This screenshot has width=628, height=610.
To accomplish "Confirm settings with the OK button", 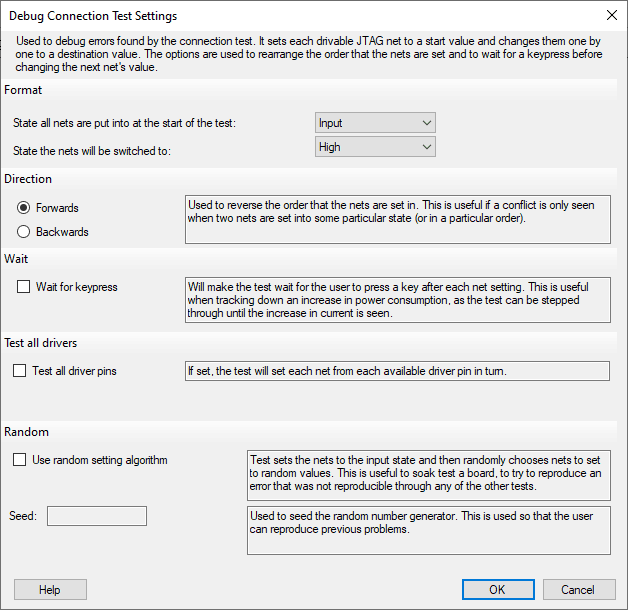I will [x=498, y=589].
